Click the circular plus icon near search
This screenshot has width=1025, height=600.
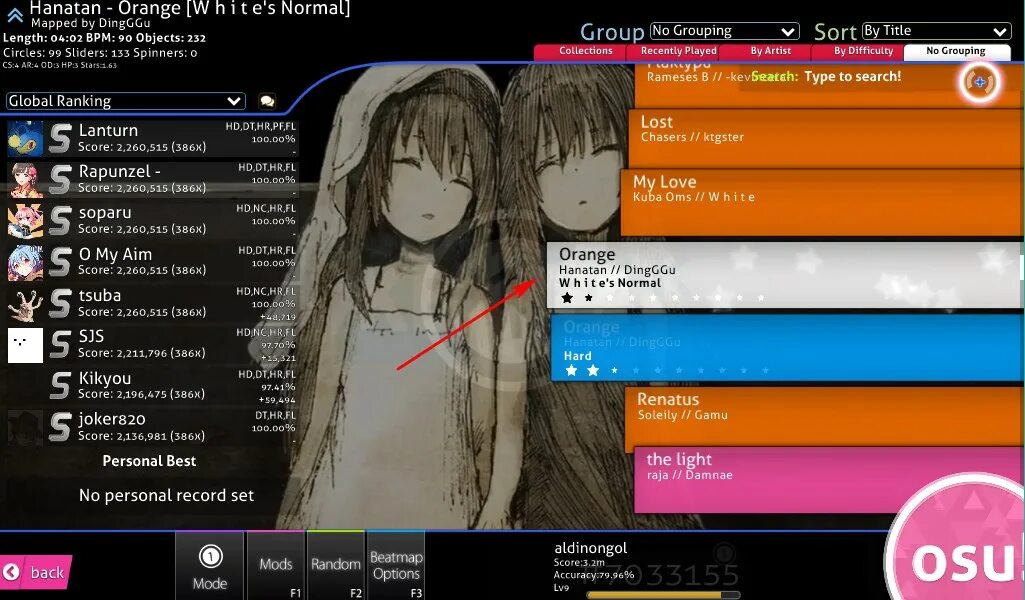(980, 82)
